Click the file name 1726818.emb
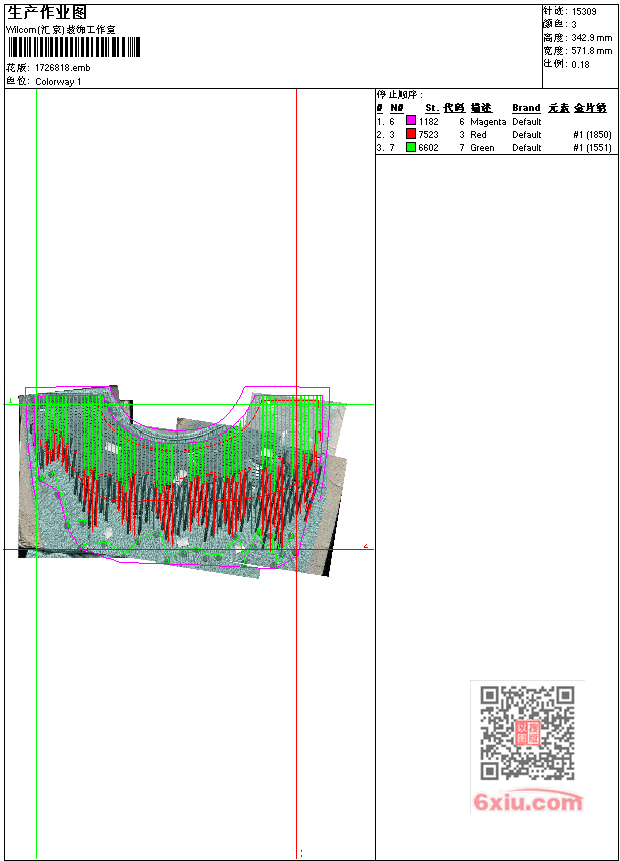This screenshot has width=620, height=861. 62,68
